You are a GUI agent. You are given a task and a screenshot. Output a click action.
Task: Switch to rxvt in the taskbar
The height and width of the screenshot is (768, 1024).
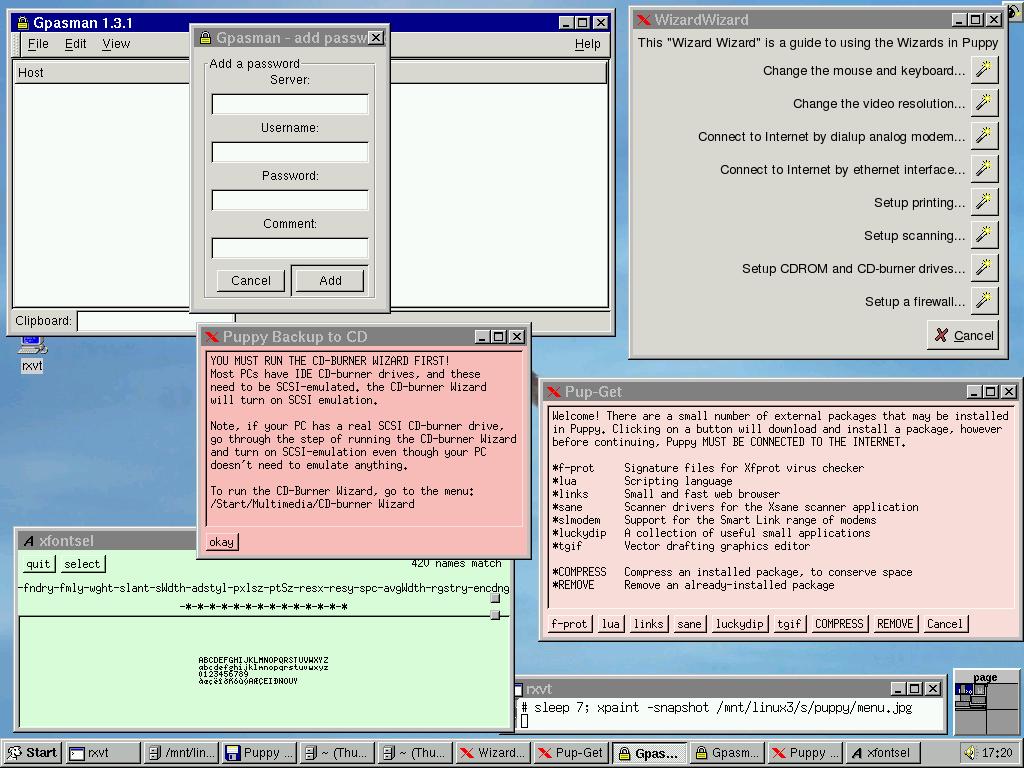click(x=103, y=752)
